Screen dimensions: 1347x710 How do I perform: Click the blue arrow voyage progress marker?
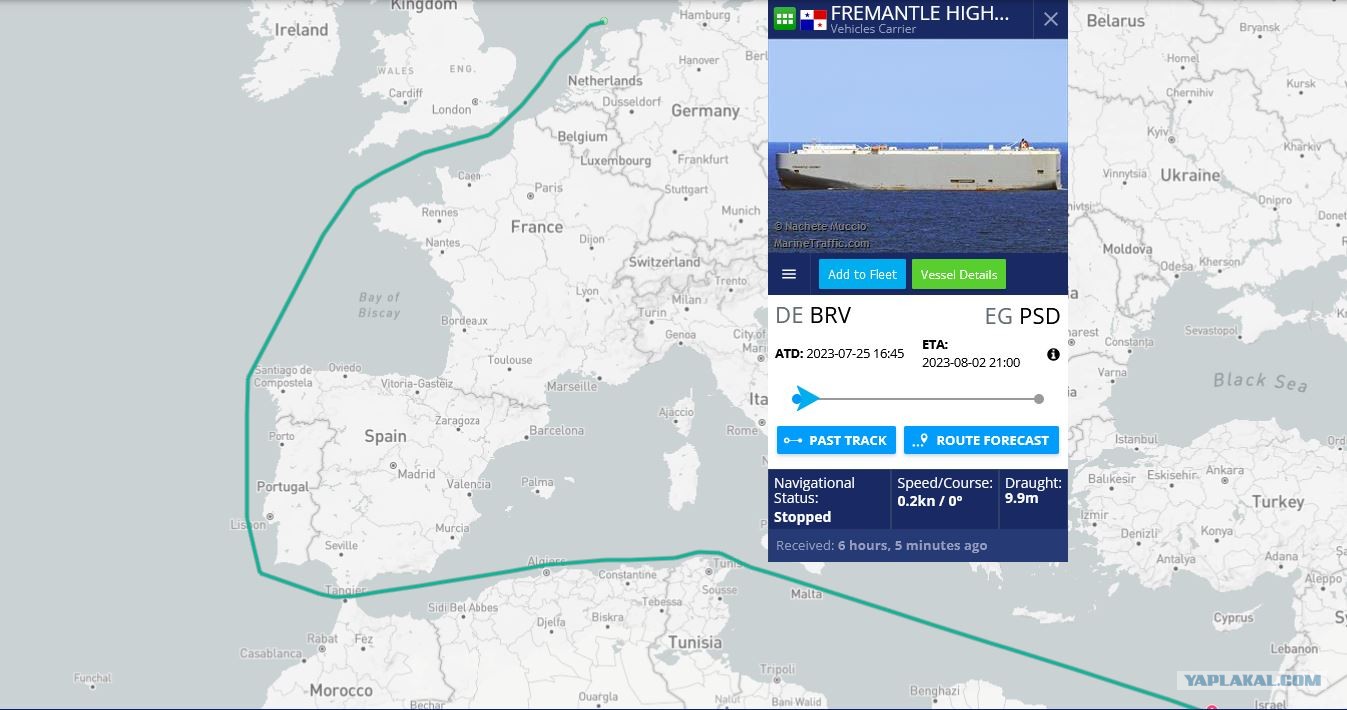[805, 399]
